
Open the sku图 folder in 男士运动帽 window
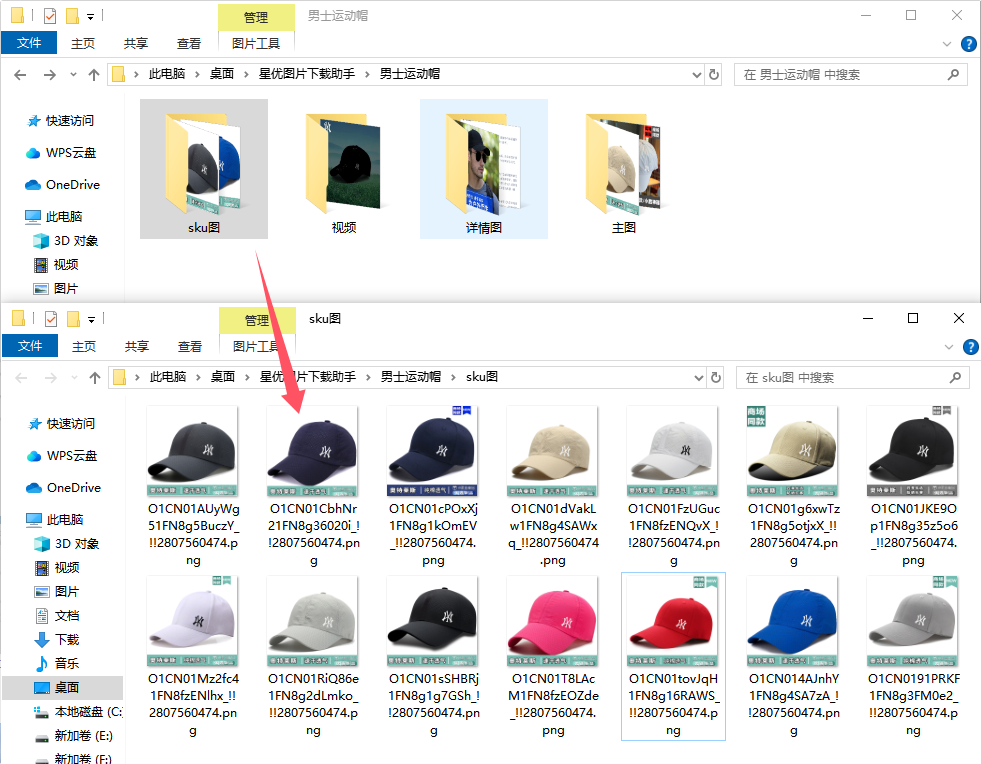(204, 169)
